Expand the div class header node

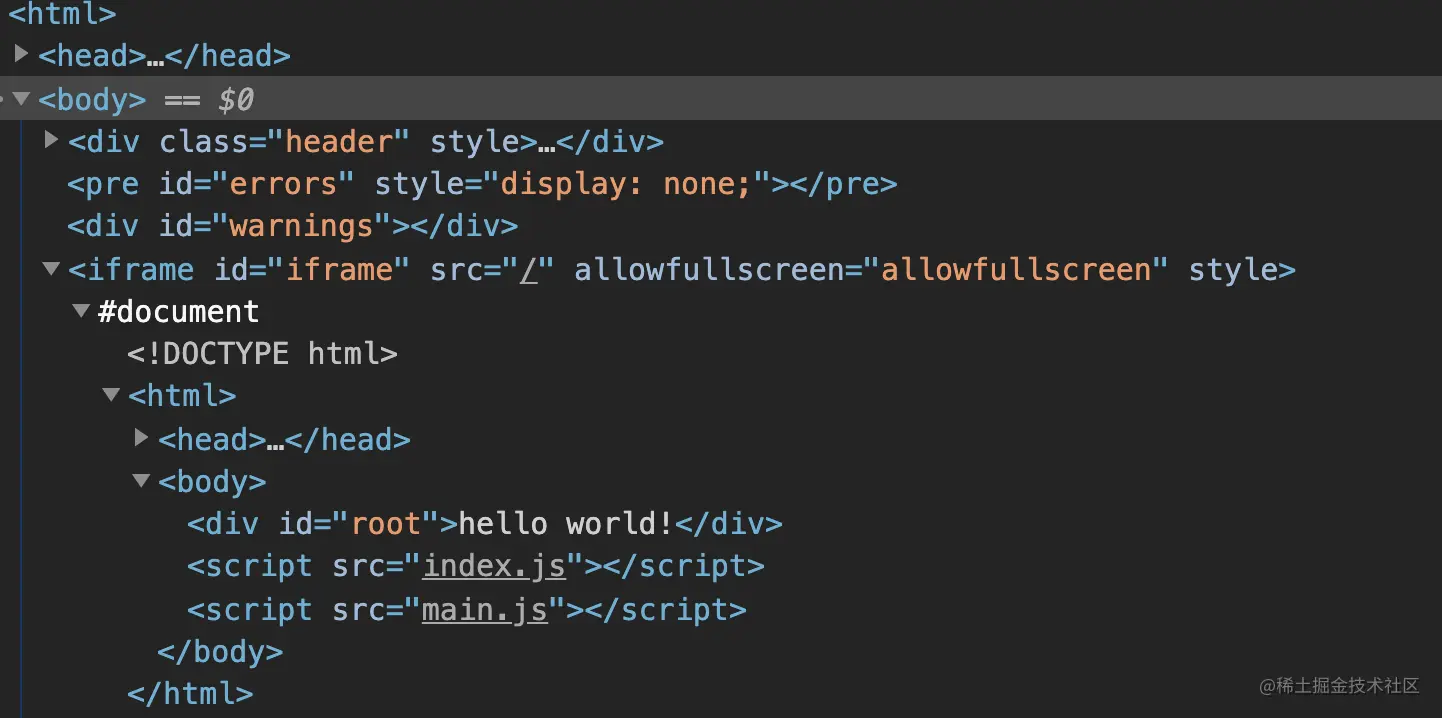pos(51,141)
